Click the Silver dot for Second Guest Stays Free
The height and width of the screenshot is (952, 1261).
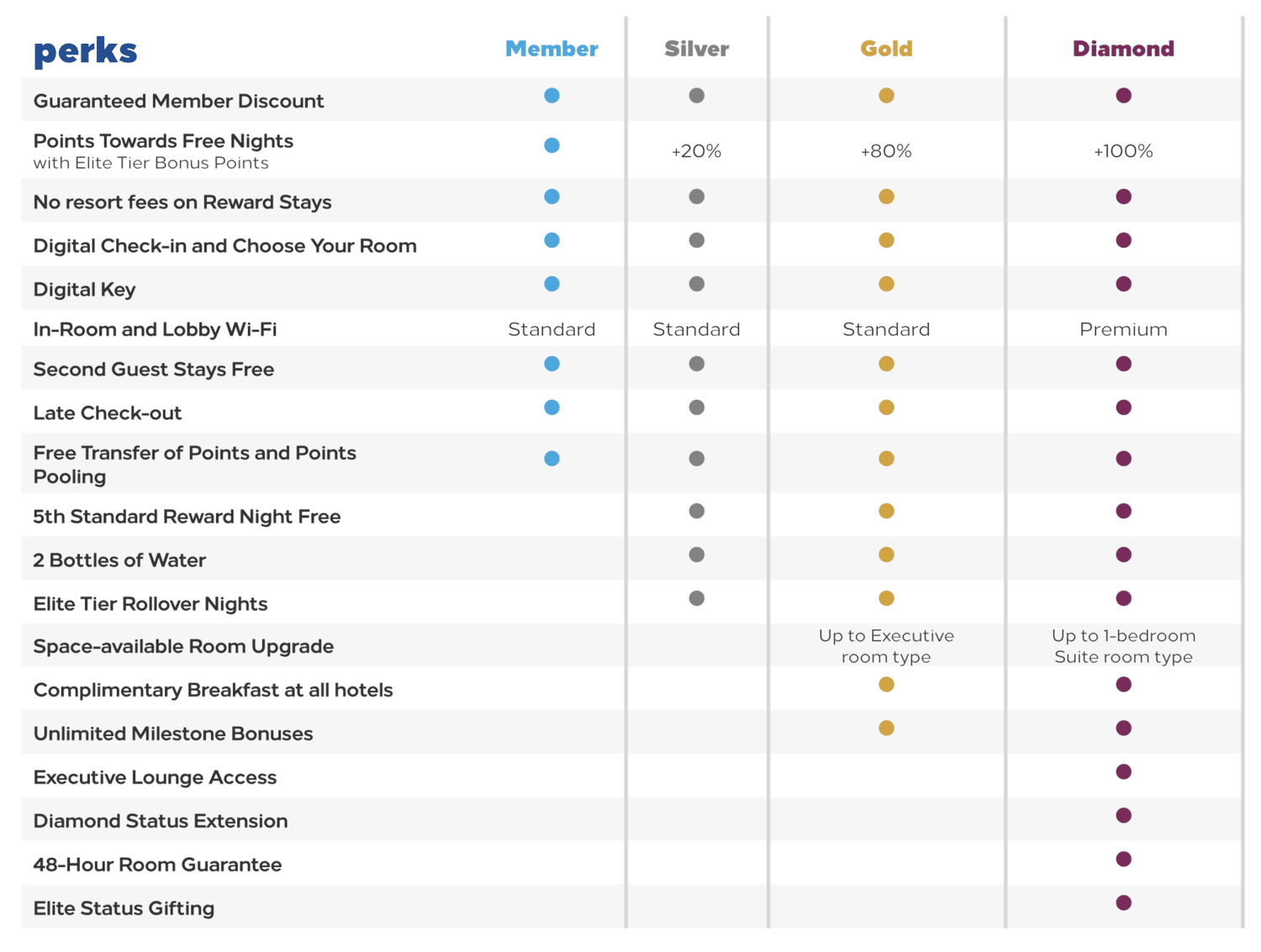click(x=696, y=364)
